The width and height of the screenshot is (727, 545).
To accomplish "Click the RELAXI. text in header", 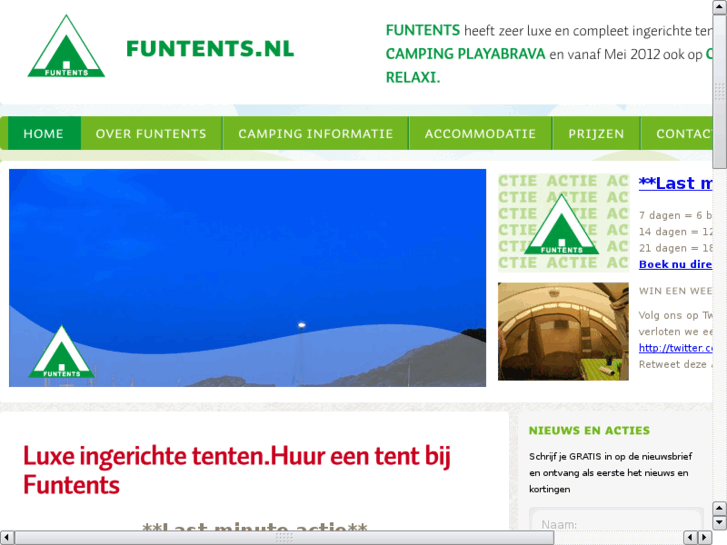I will point(413,77).
